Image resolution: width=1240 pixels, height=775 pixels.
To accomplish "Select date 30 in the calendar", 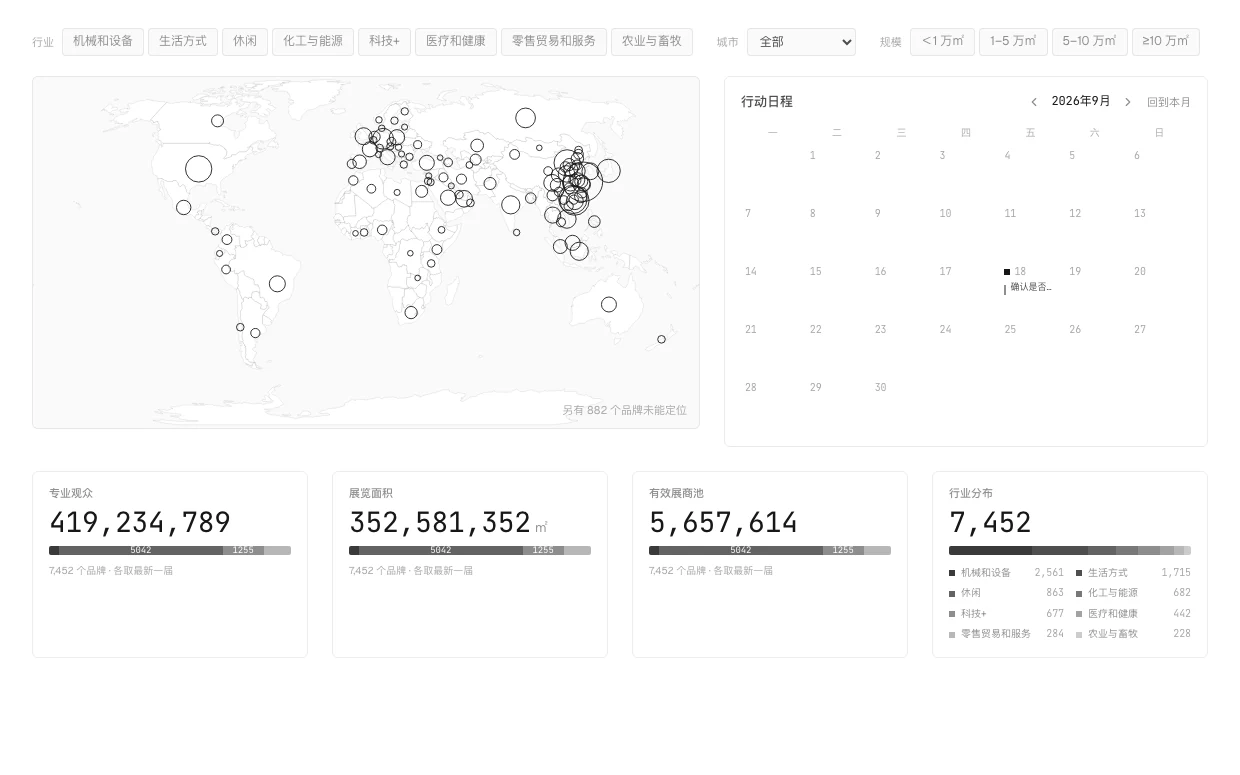I will tap(880, 388).
